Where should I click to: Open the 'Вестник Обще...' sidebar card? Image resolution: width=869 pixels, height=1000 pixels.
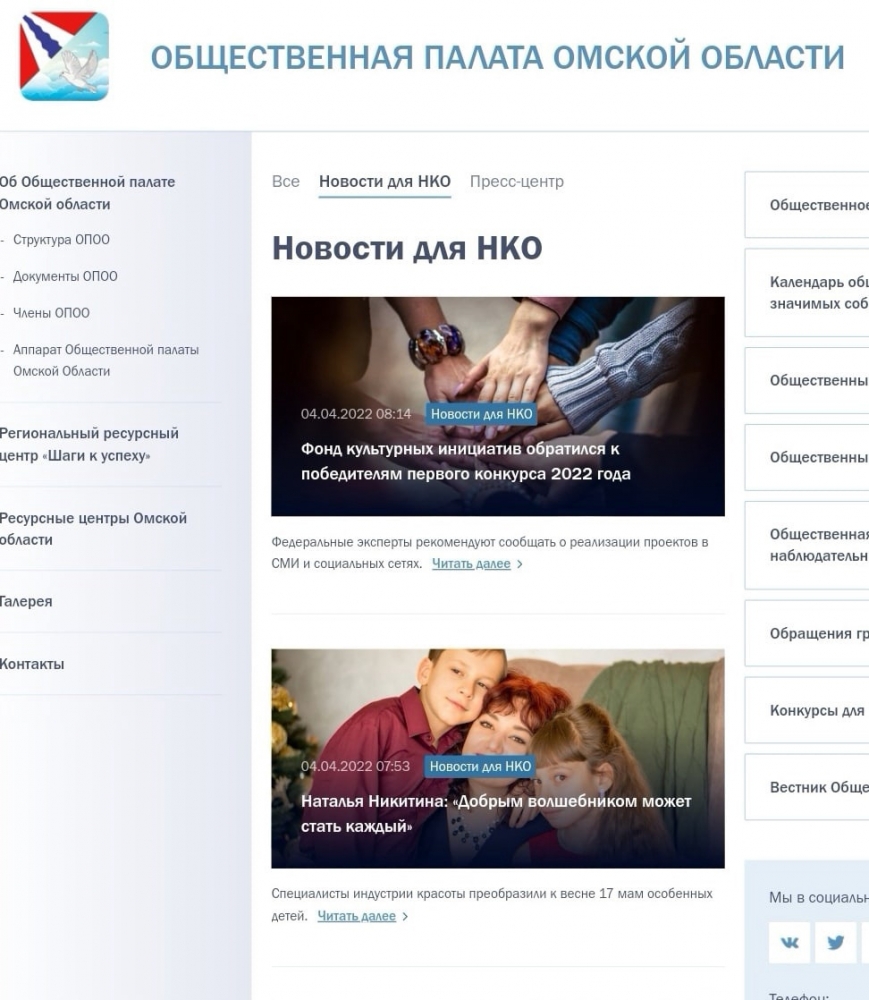(807, 787)
